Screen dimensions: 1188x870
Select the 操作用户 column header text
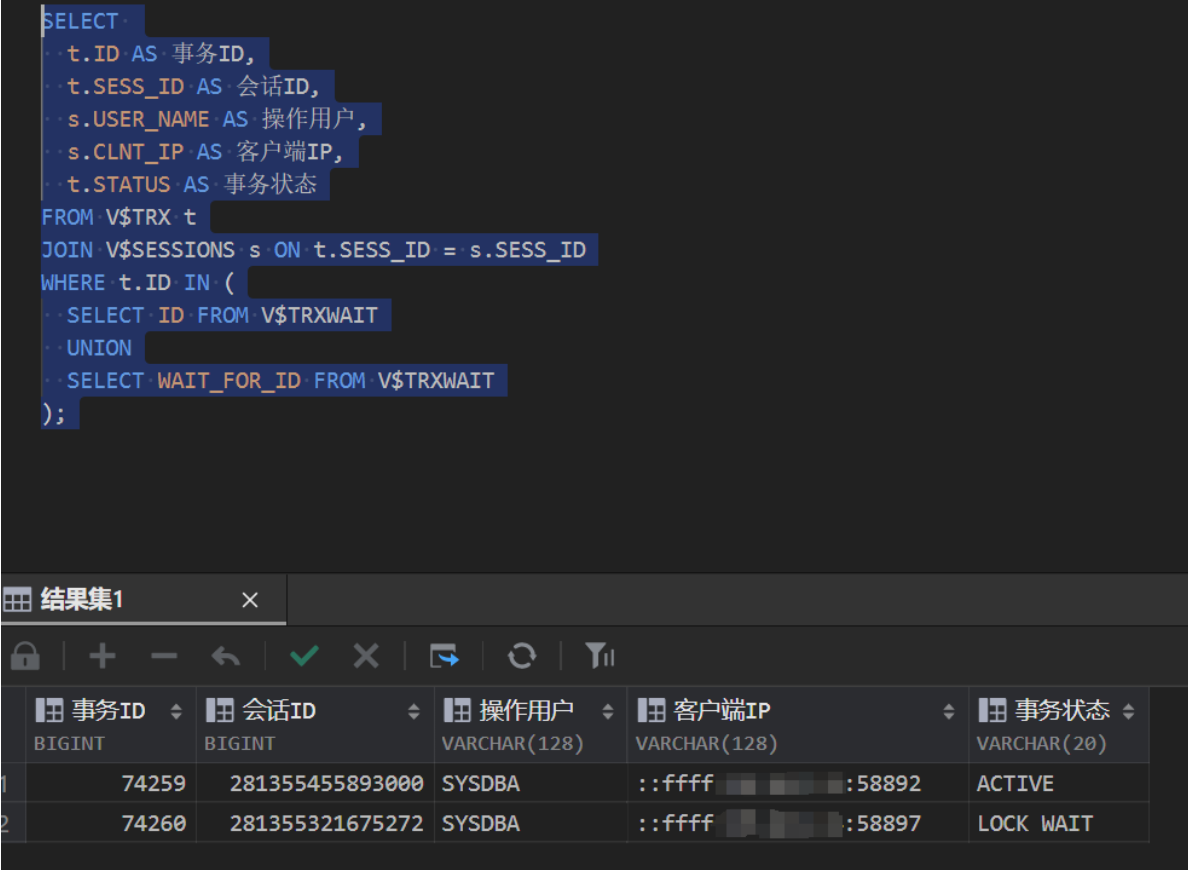point(527,710)
